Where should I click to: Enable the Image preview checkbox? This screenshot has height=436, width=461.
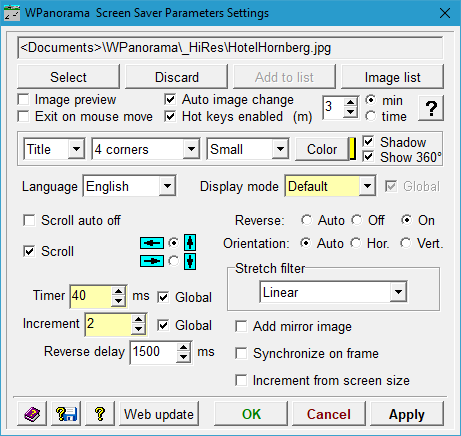[24, 99]
